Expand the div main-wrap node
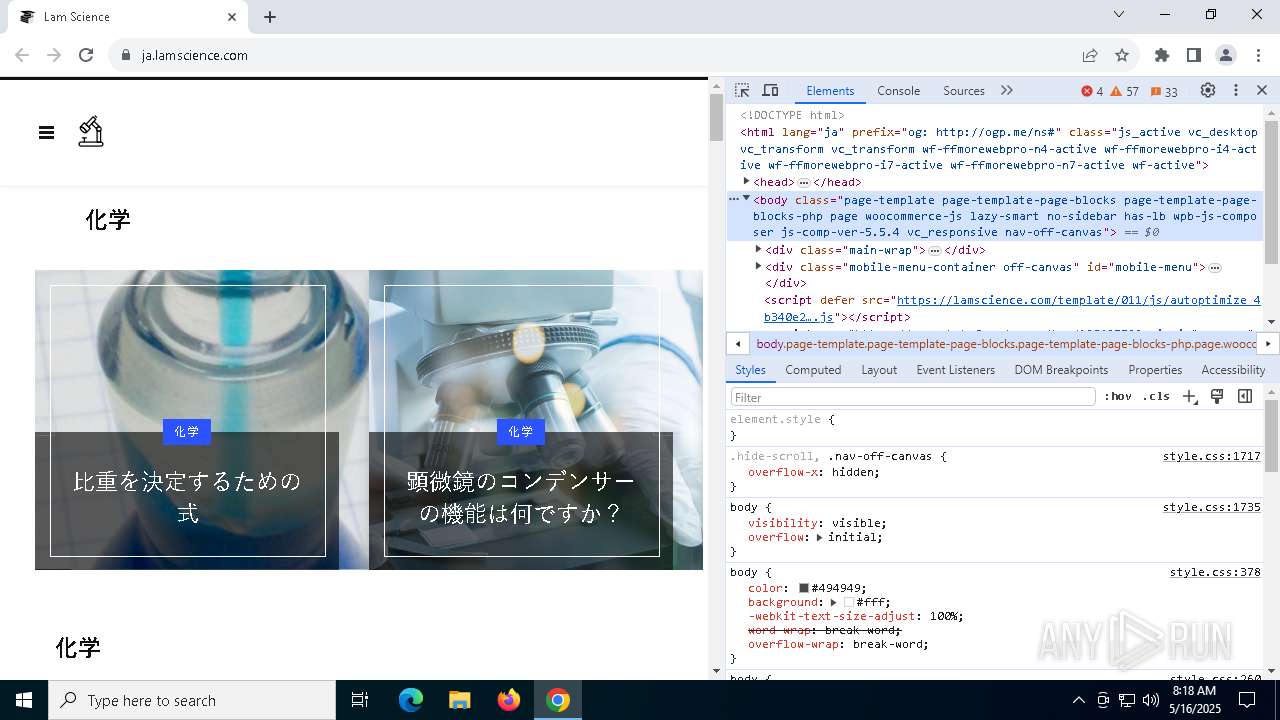 tap(758, 250)
